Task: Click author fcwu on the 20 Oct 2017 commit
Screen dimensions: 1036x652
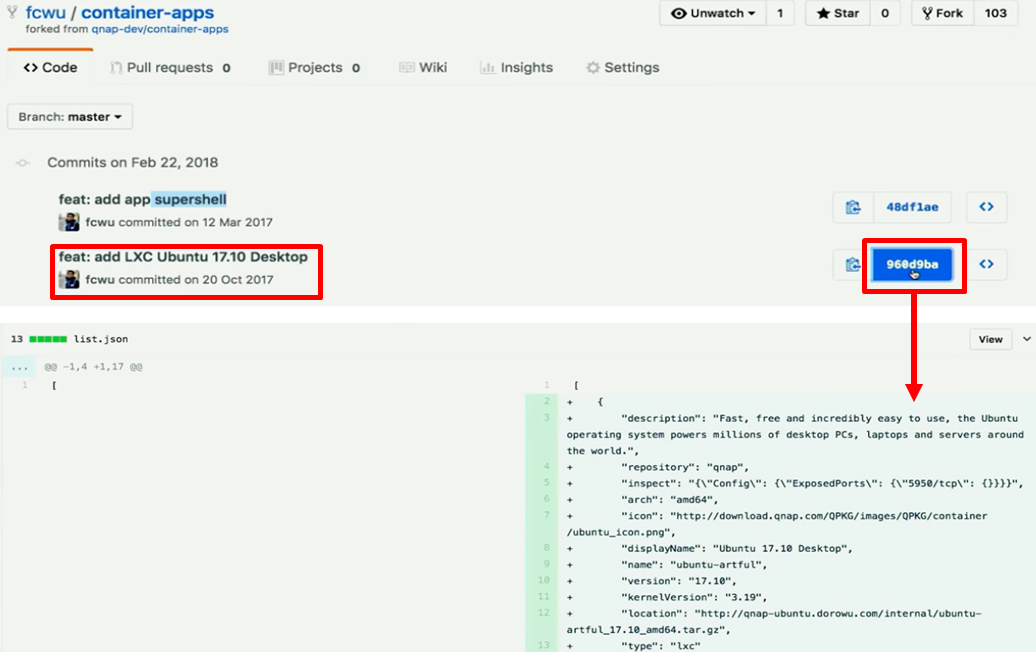Action: tap(100, 279)
